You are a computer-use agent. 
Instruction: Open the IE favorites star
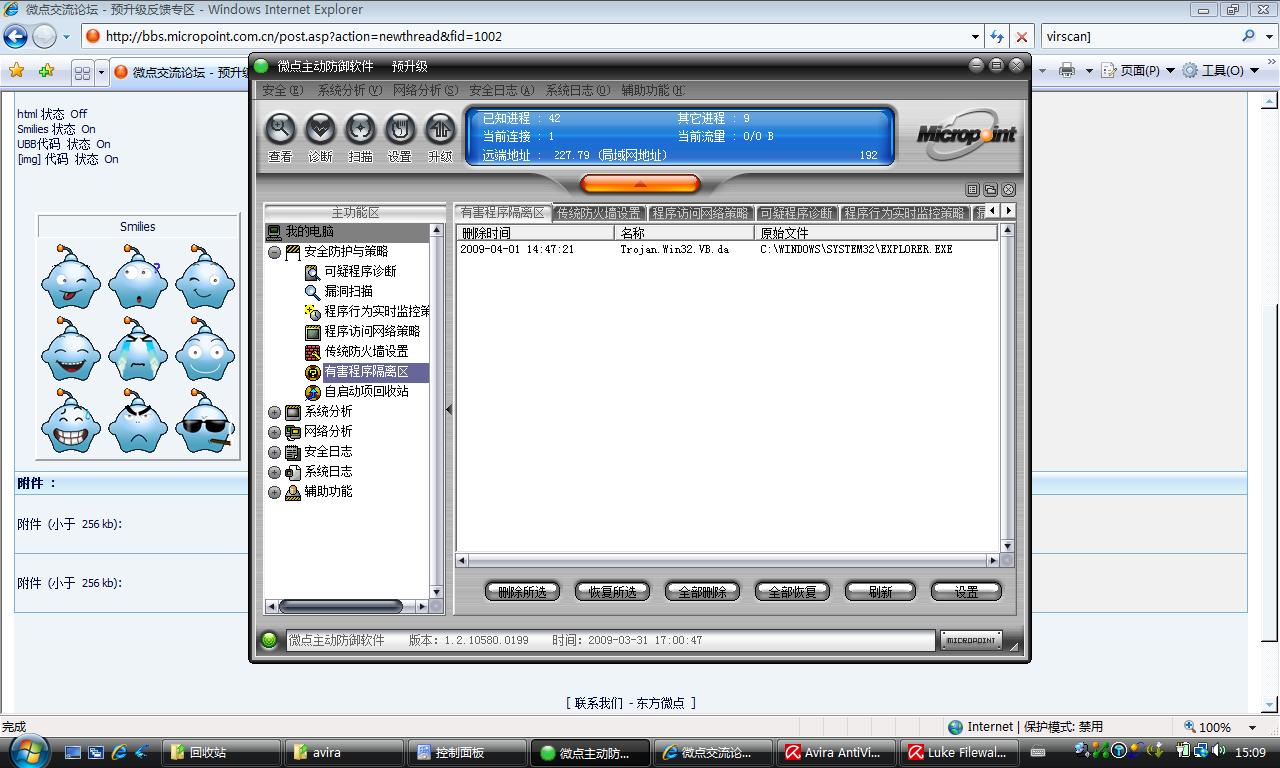(16, 71)
